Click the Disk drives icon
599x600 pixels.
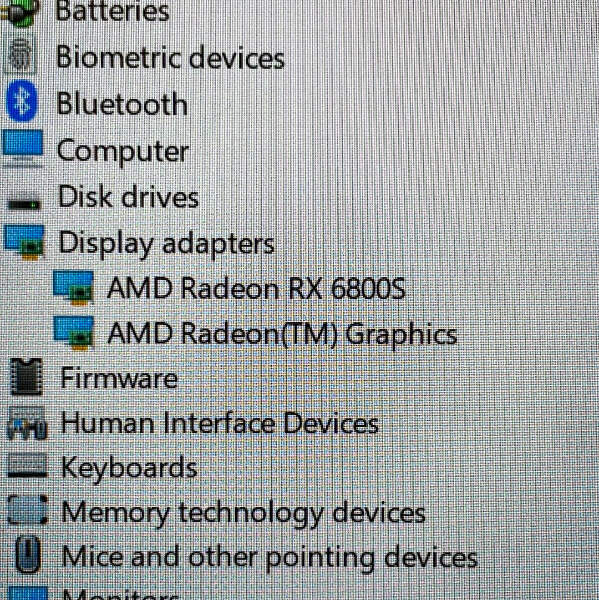(24, 205)
